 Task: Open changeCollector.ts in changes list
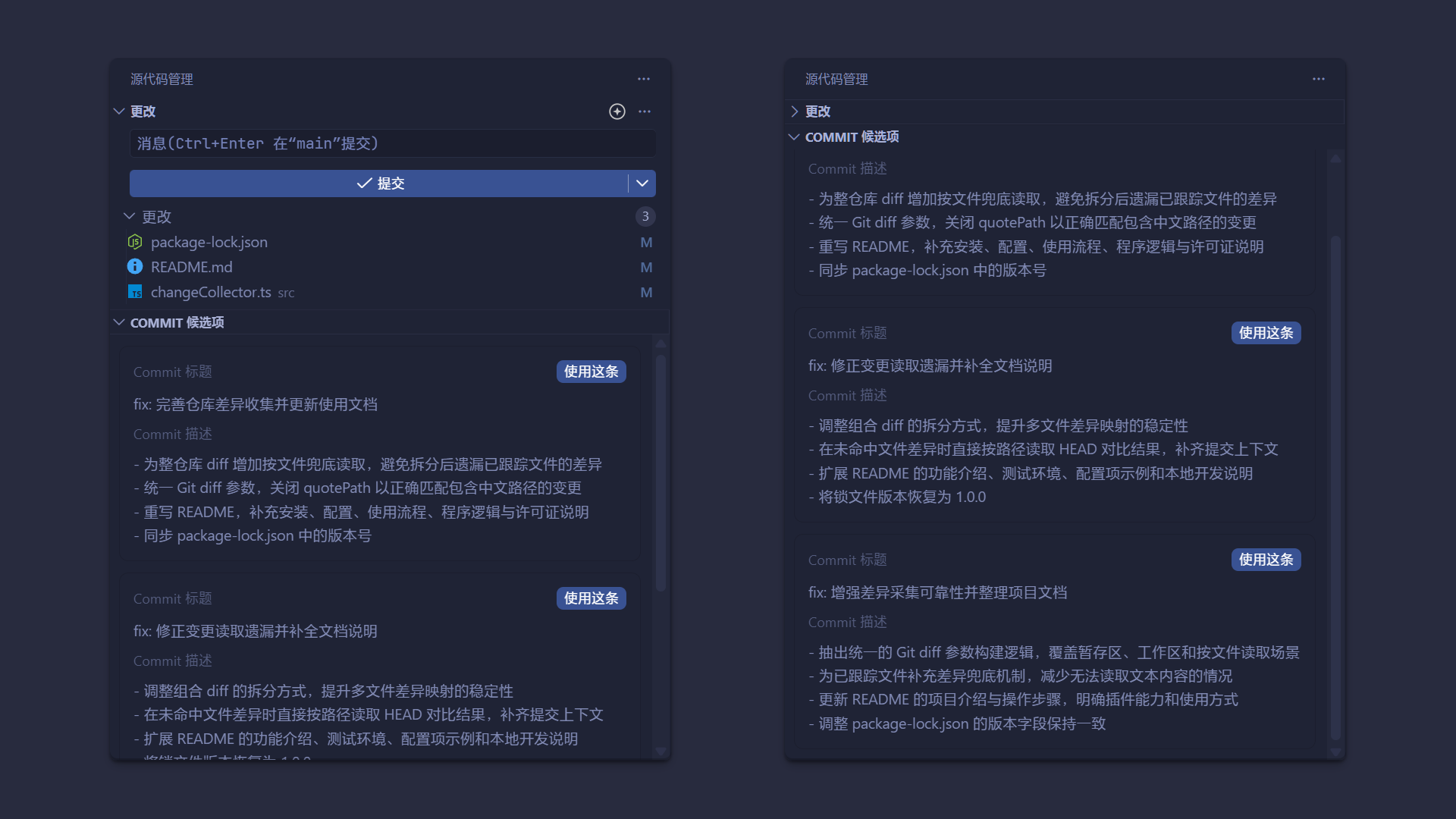pos(211,292)
